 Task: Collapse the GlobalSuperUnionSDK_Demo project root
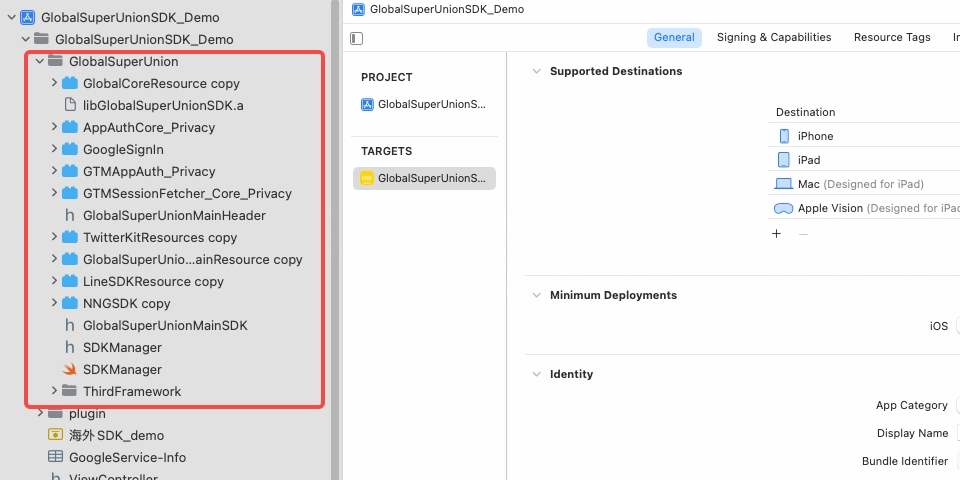tap(11, 17)
